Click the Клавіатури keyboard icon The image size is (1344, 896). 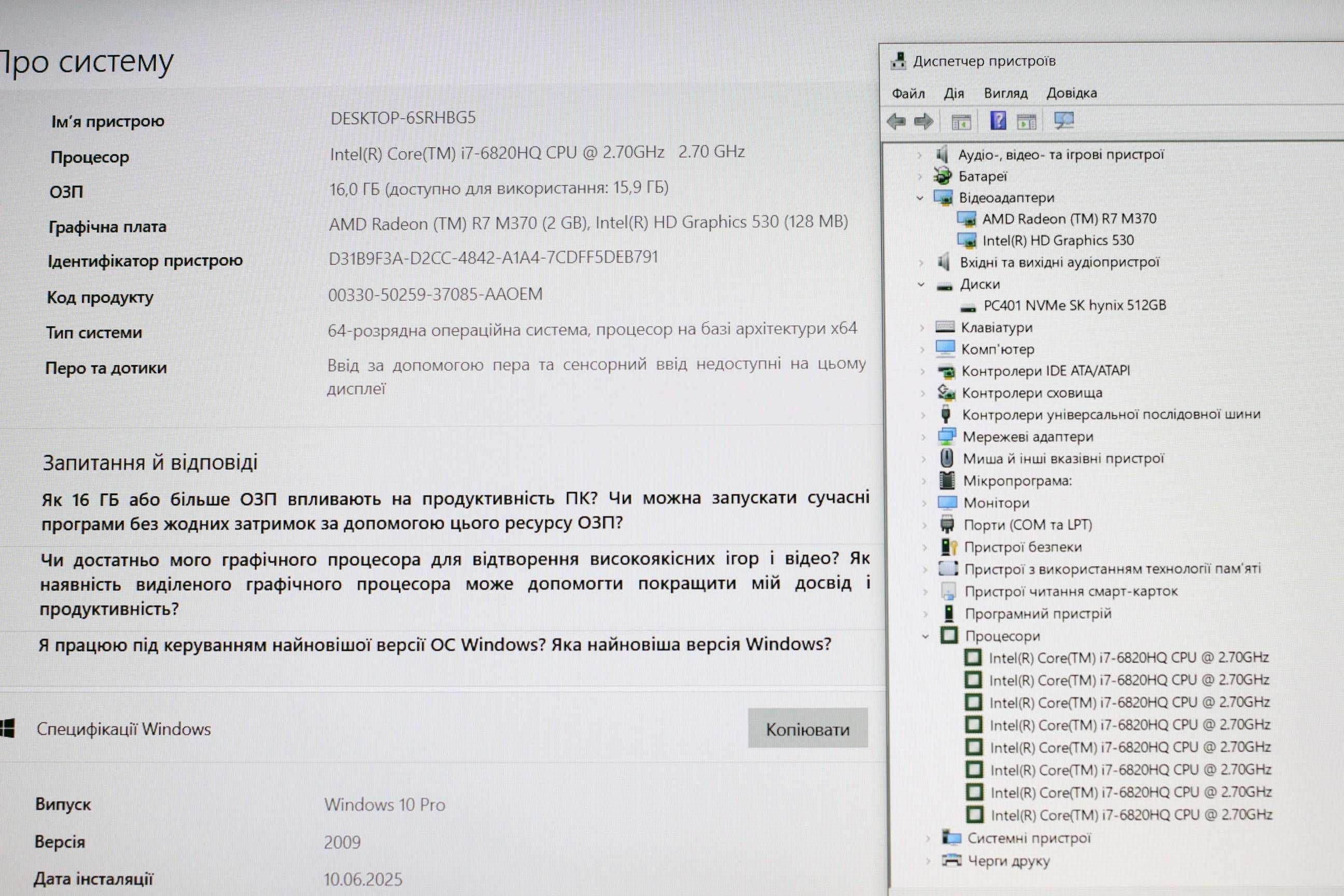coord(945,327)
